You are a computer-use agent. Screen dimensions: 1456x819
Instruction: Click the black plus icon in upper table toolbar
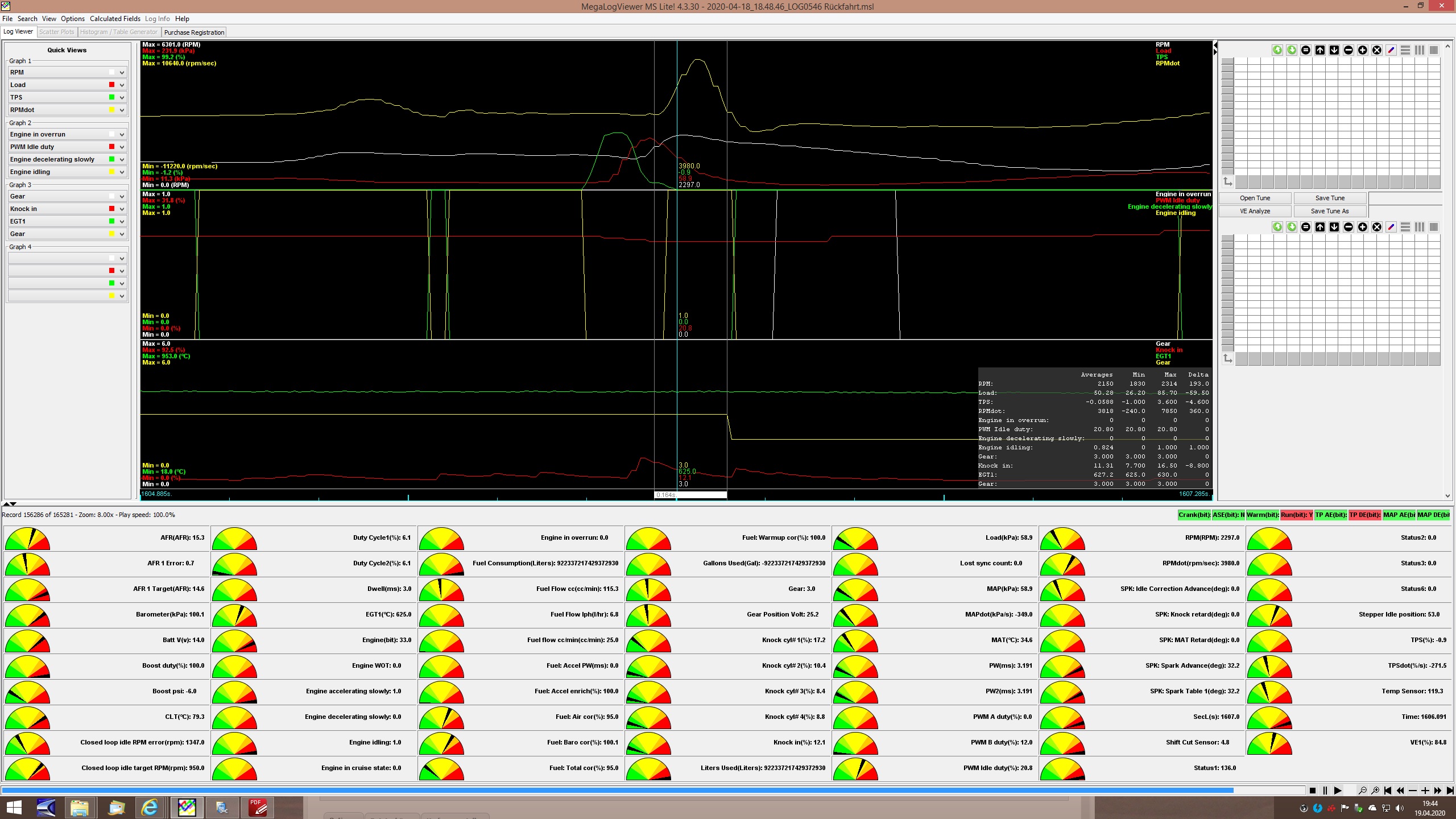pos(1363,50)
